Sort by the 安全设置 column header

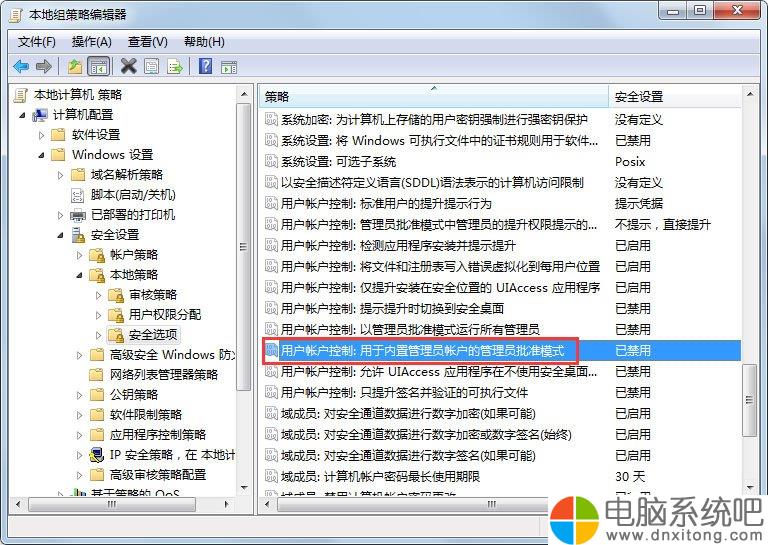tap(675, 96)
